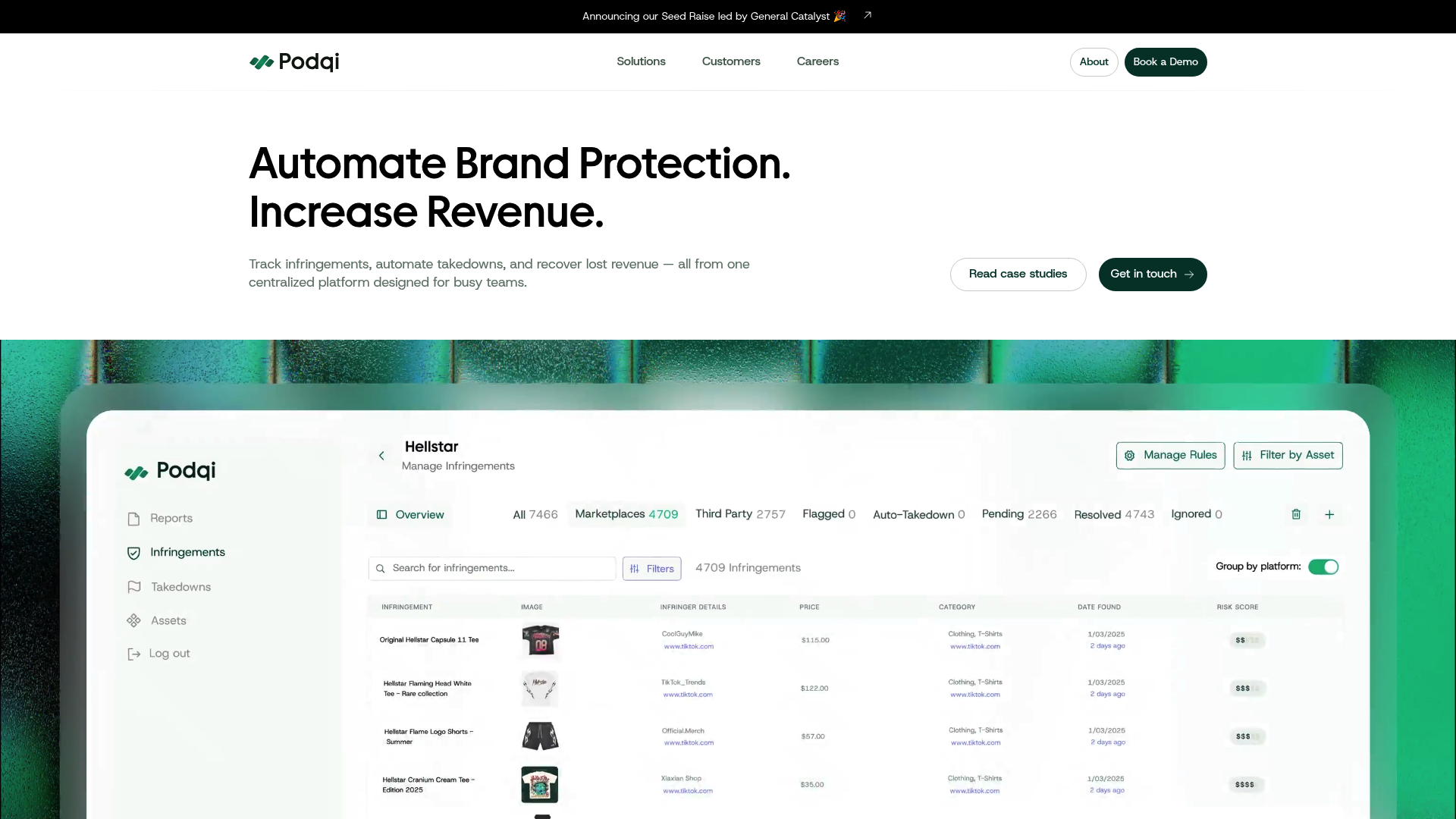This screenshot has height=819, width=1456.
Task: Click the Overview panel icon
Action: 382,515
